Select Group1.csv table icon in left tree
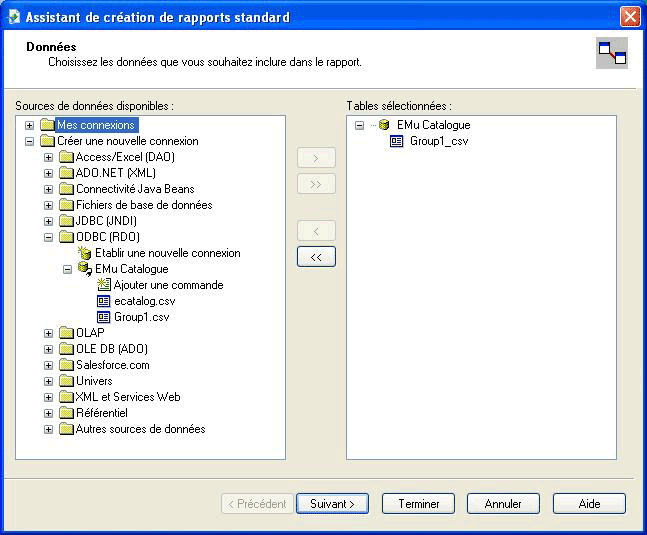 pos(104,317)
